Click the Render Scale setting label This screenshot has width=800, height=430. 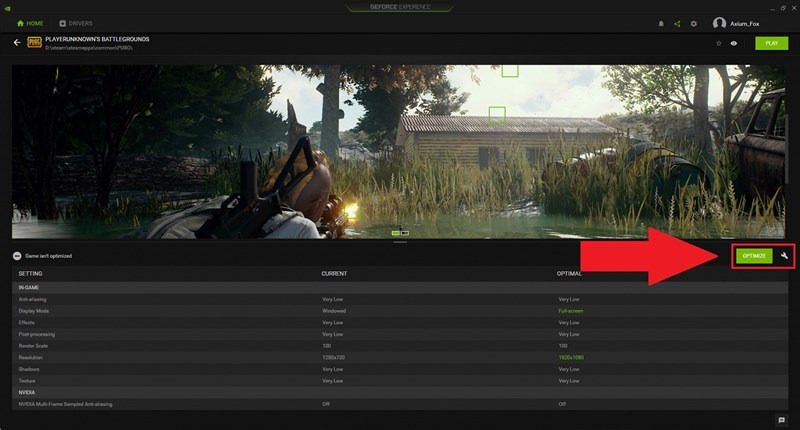[x=33, y=346]
